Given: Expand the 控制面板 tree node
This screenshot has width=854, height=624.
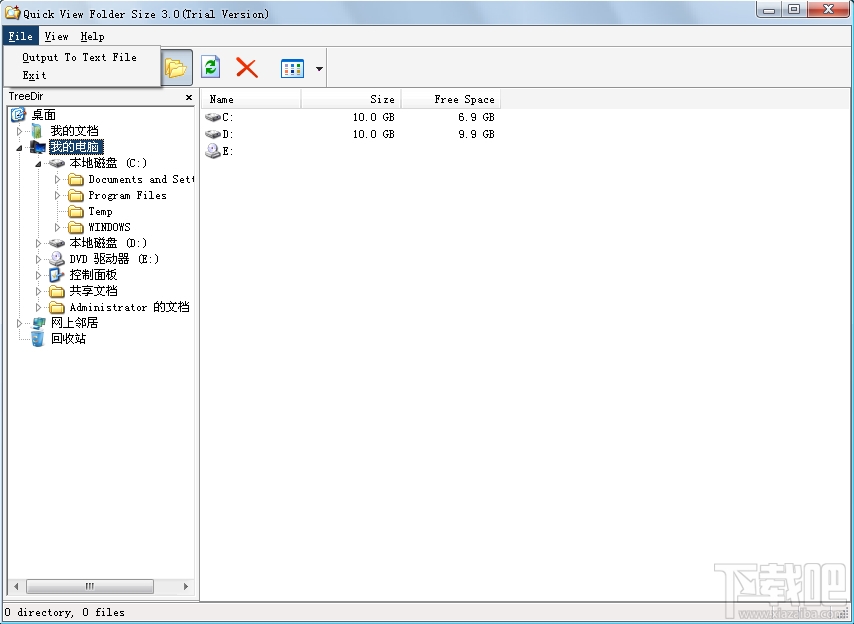Looking at the screenshot, I should point(38,275).
